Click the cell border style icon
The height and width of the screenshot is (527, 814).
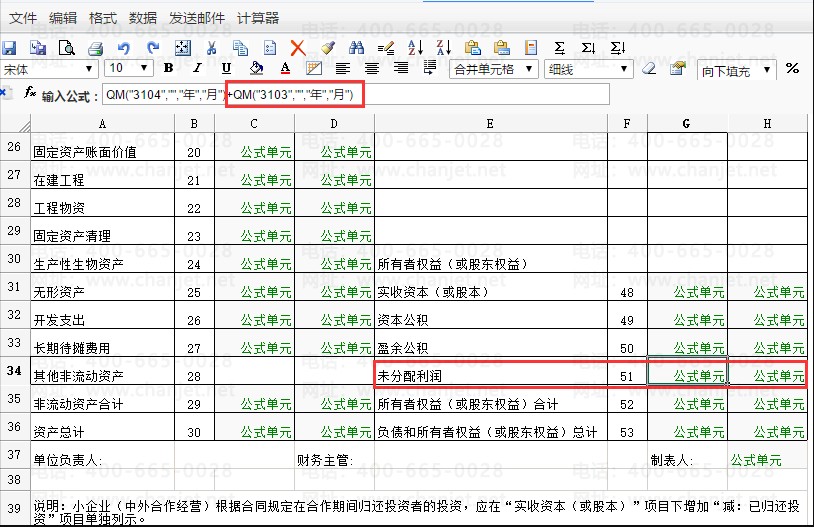tap(314, 68)
